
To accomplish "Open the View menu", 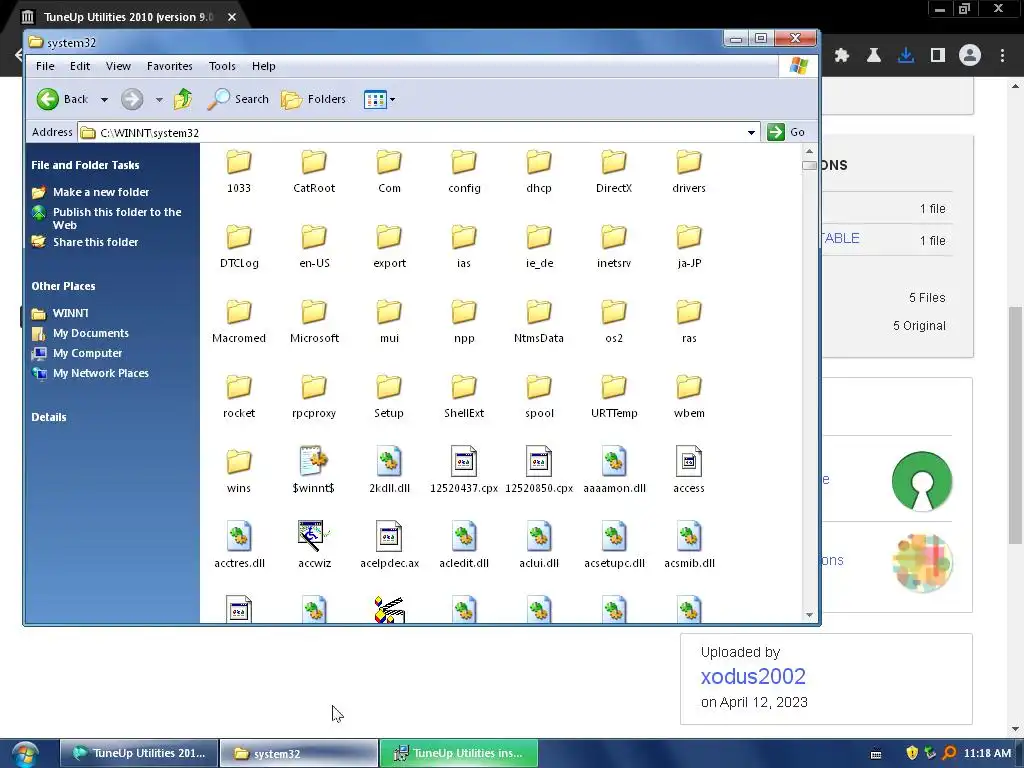I will pos(118,66).
